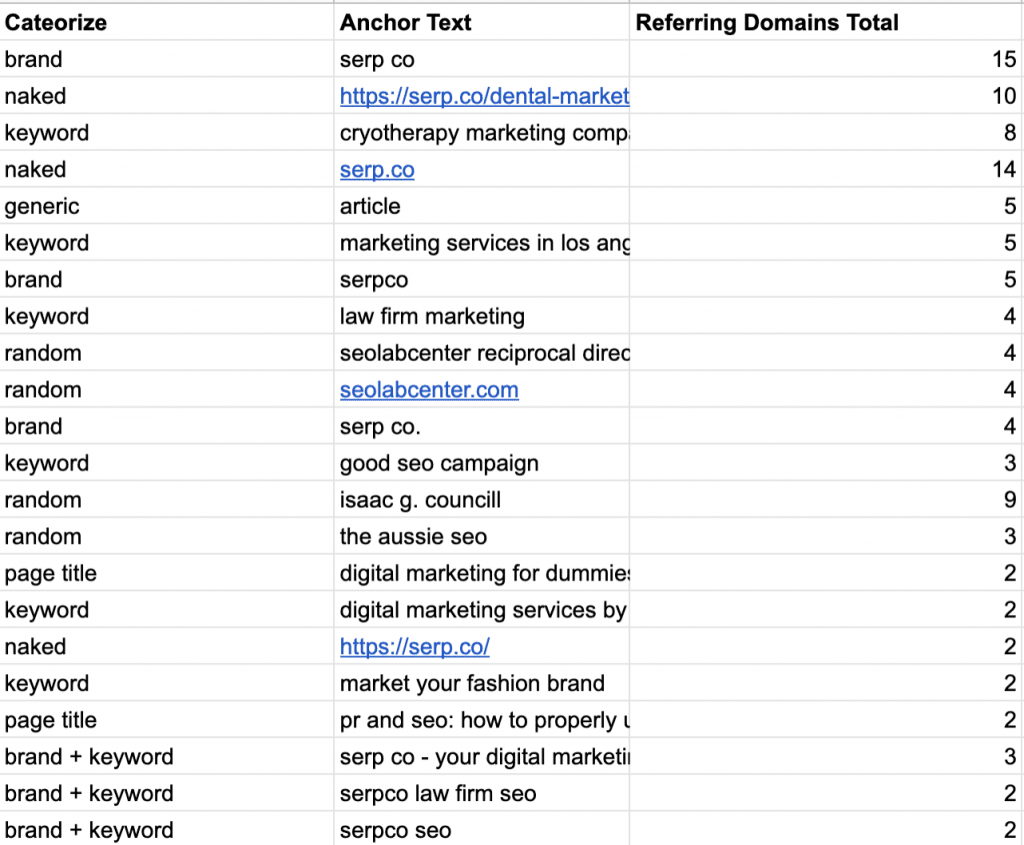This screenshot has height=845, width=1024.
Task: Select the 'digital marketing for dummies' cell
Action: click(481, 573)
